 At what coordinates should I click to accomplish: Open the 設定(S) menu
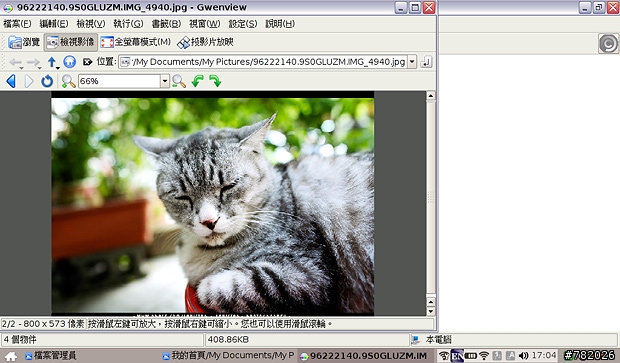243,24
